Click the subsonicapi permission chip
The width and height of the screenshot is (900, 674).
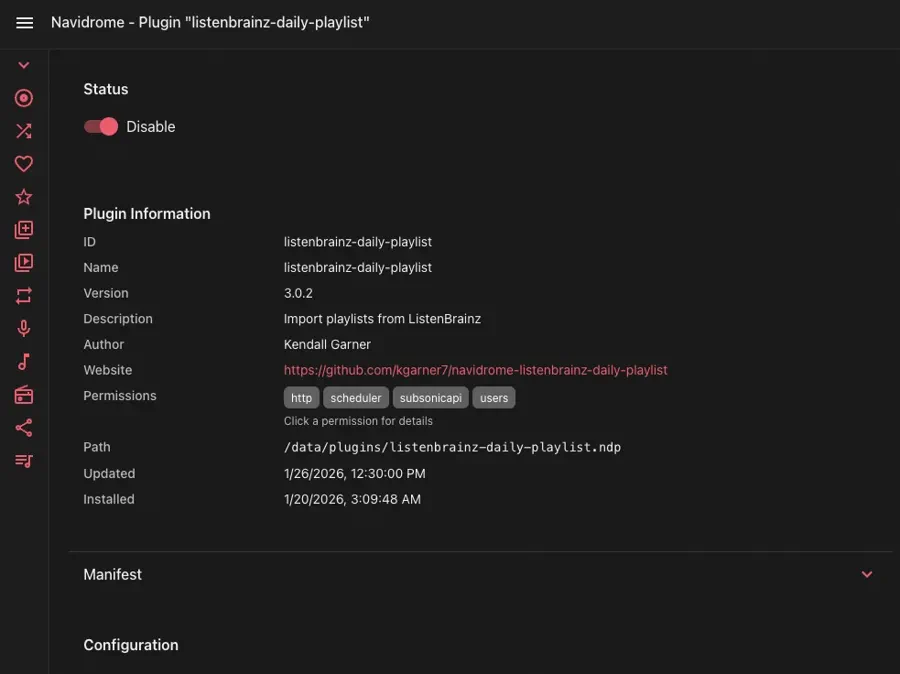point(430,398)
